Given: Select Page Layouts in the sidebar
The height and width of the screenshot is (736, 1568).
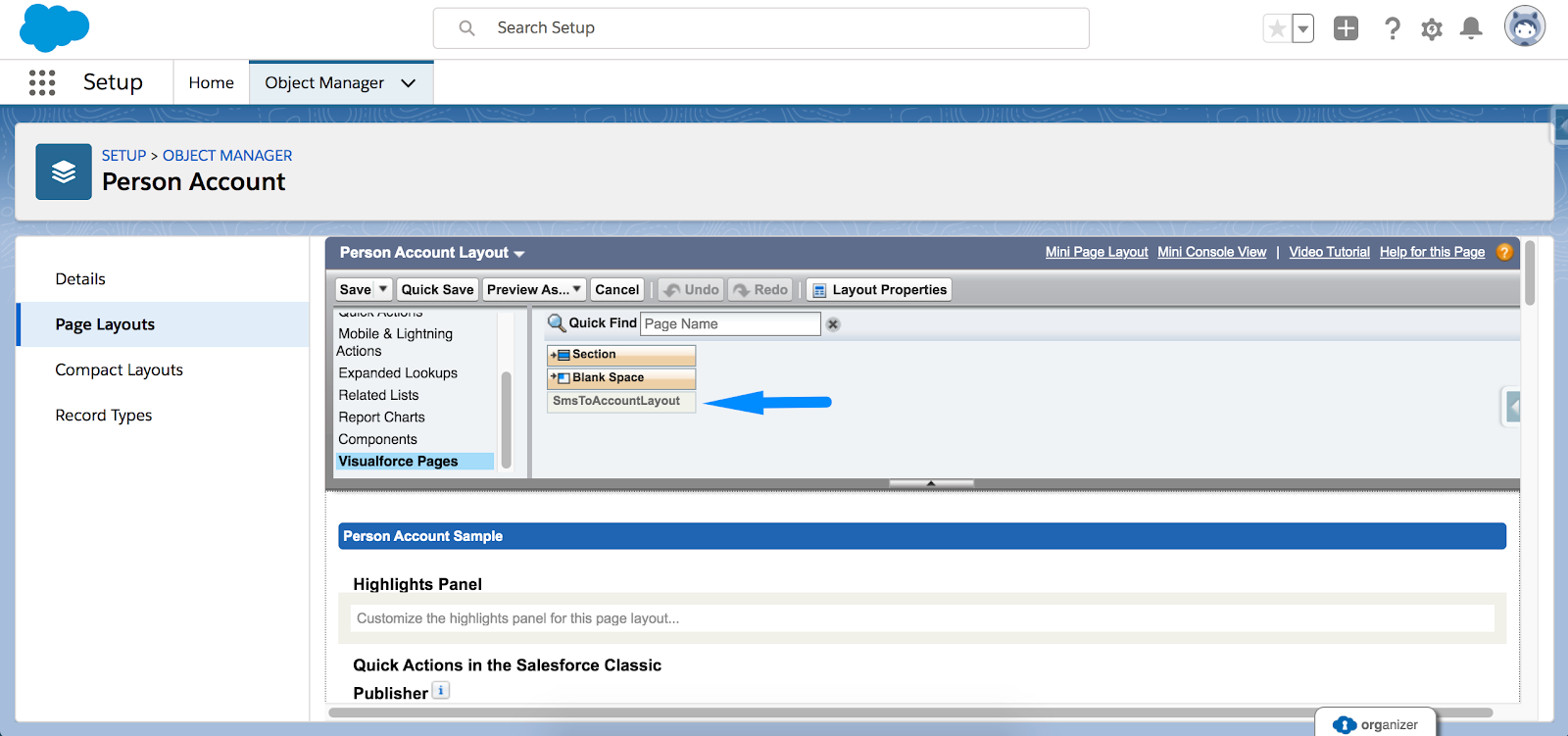Looking at the screenshot, I should [x=163, y=324].
